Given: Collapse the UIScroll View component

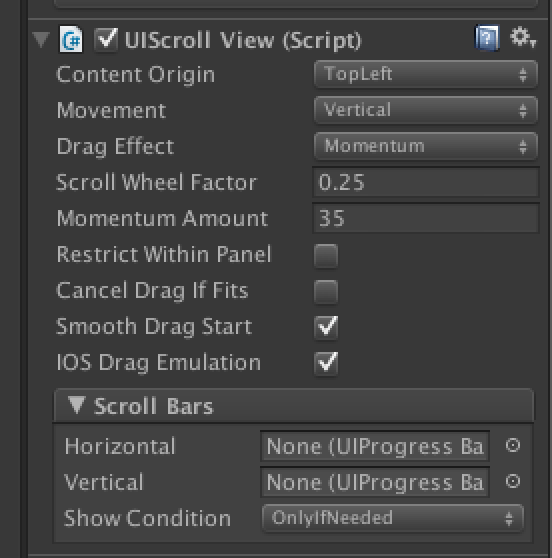Looking at the screenshot, I should click(41, 39).
